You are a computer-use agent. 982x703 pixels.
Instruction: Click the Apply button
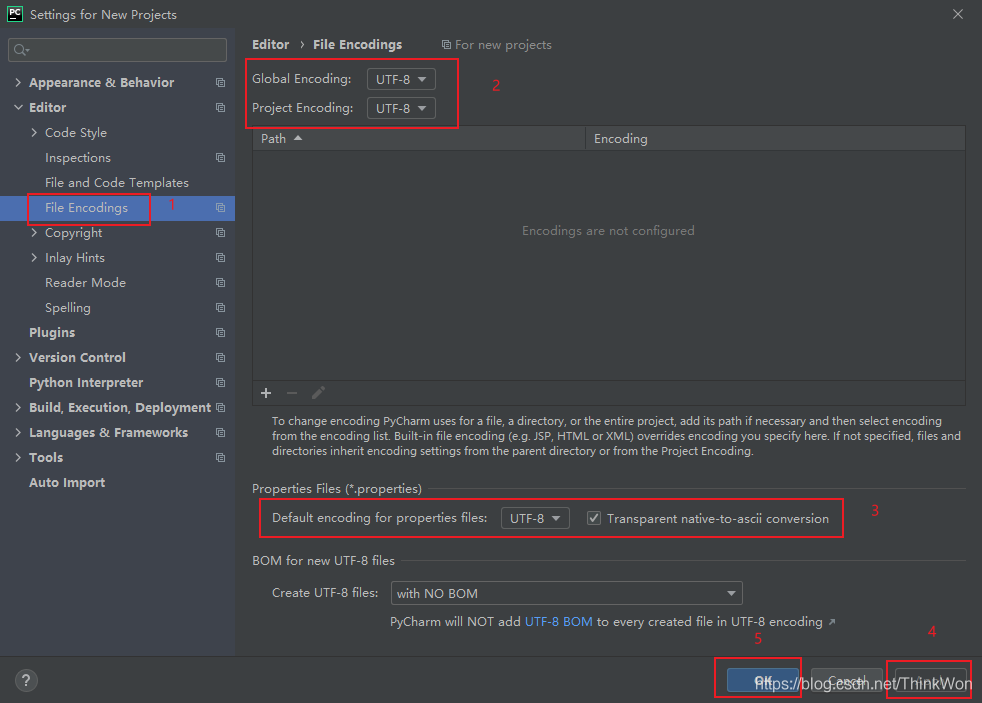(x=931, y=680)
